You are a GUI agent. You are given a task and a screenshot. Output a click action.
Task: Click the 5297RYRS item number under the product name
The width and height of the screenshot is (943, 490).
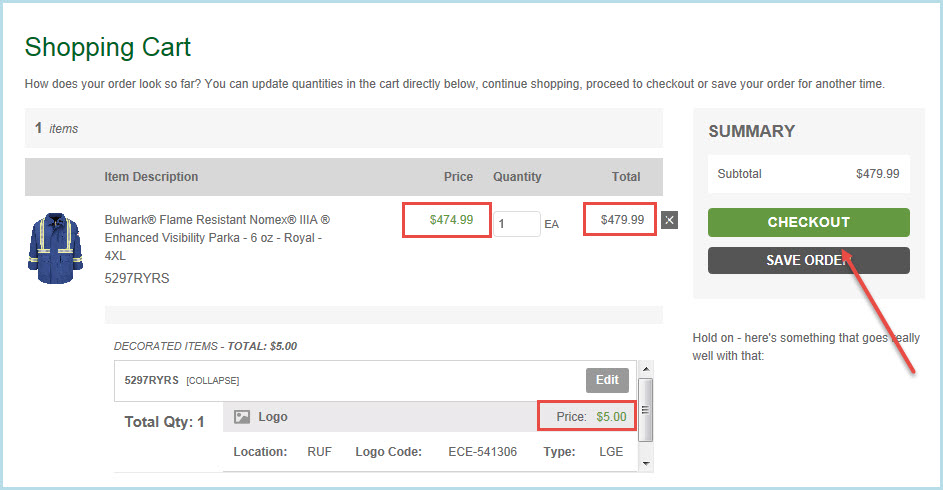[x=137, y=278]
